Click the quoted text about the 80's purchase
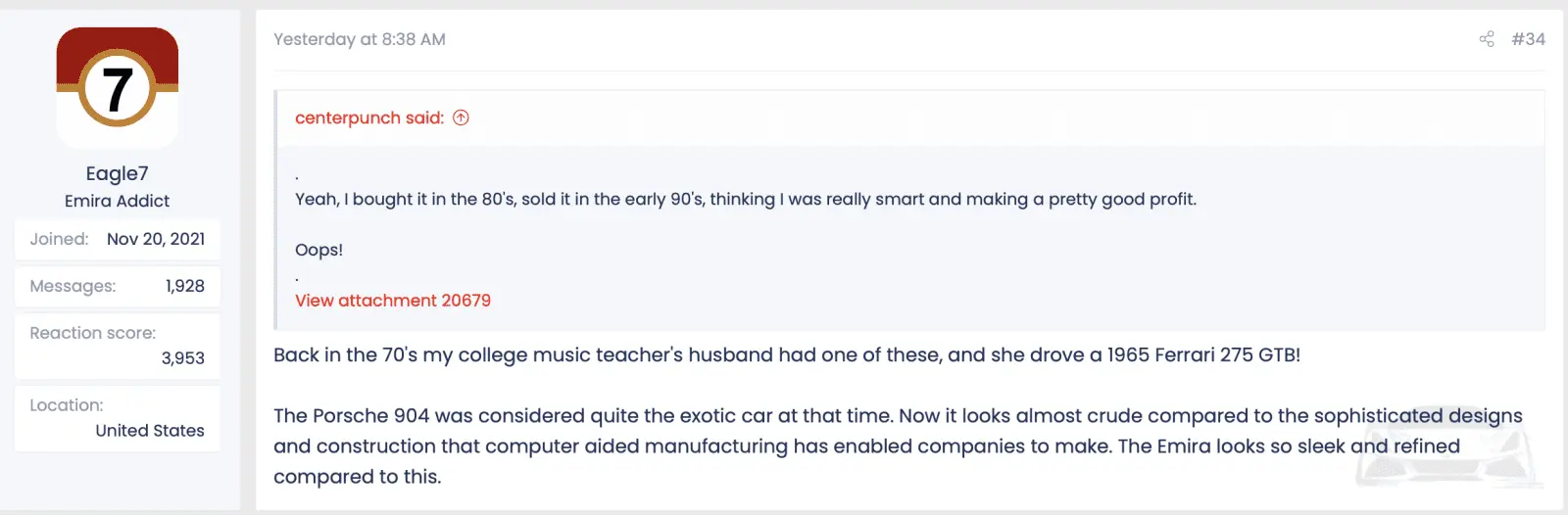This screenshot has width=1568, height=515. click(x=745, y=199)
